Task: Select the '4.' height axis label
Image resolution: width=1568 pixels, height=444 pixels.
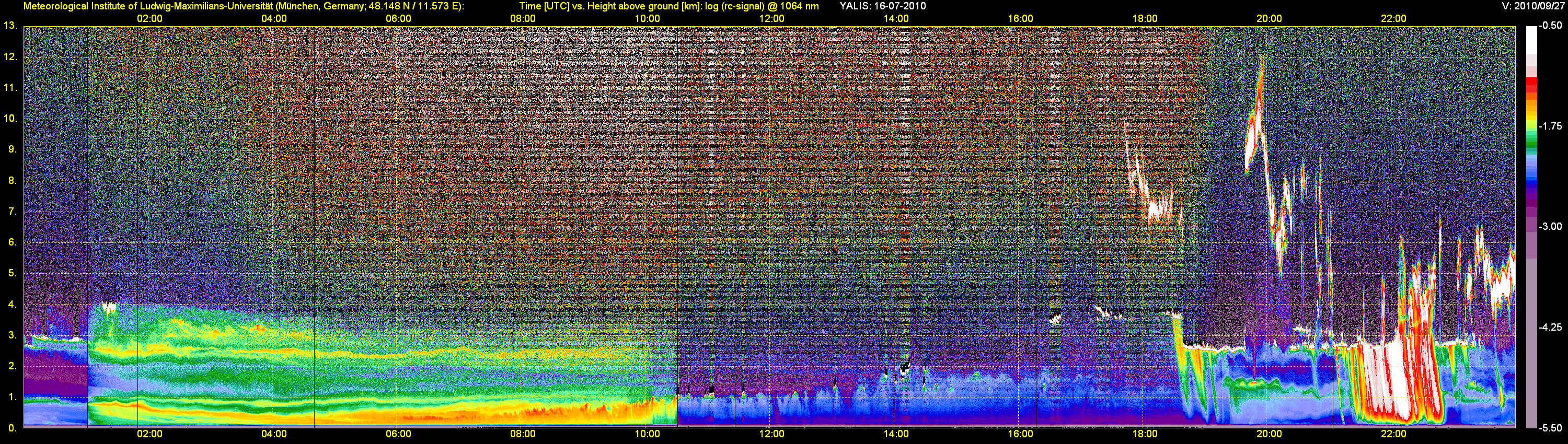Action: pyautogui.click(x=13, y=304)
